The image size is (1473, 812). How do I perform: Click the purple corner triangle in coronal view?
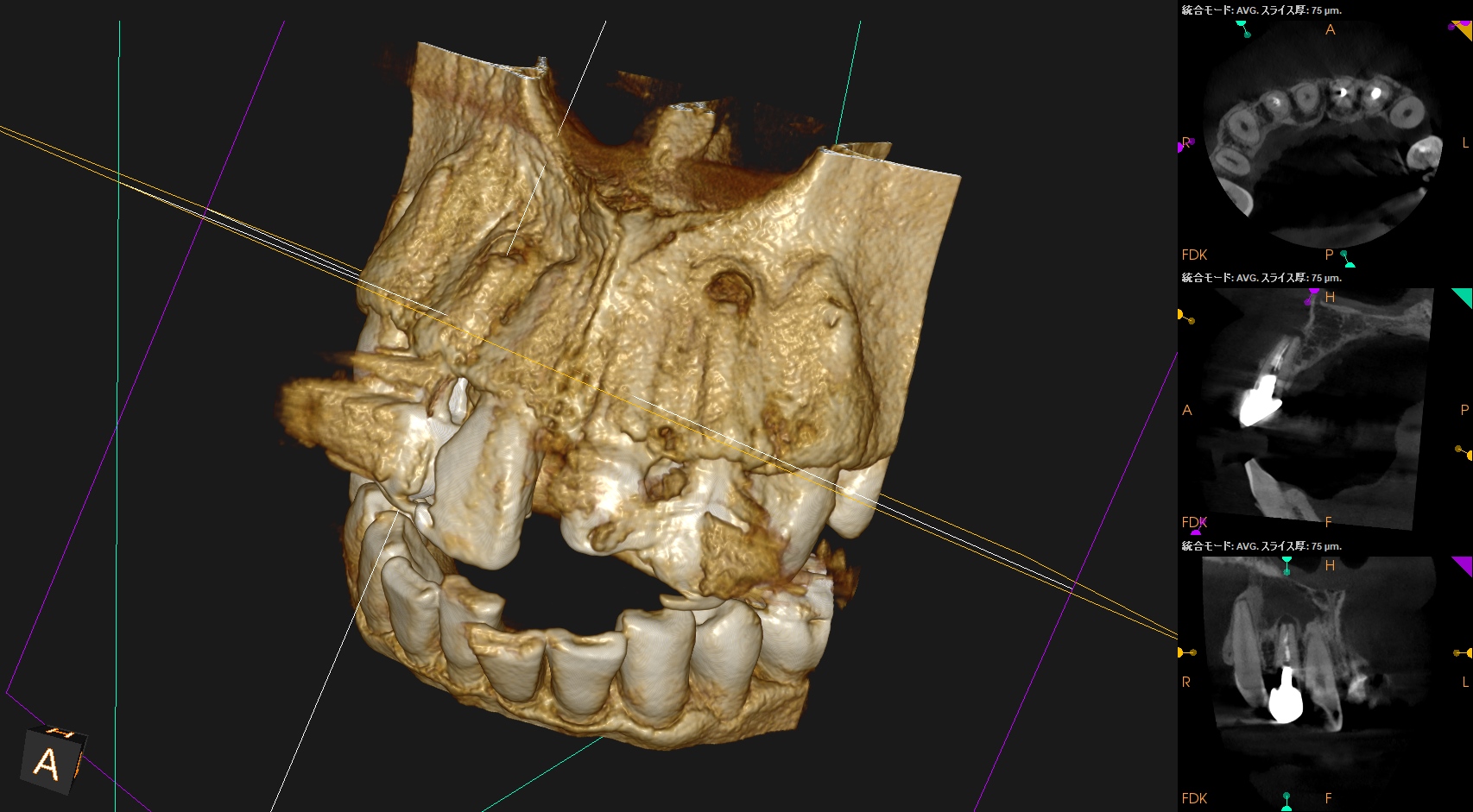click(x=1463, y=564)
